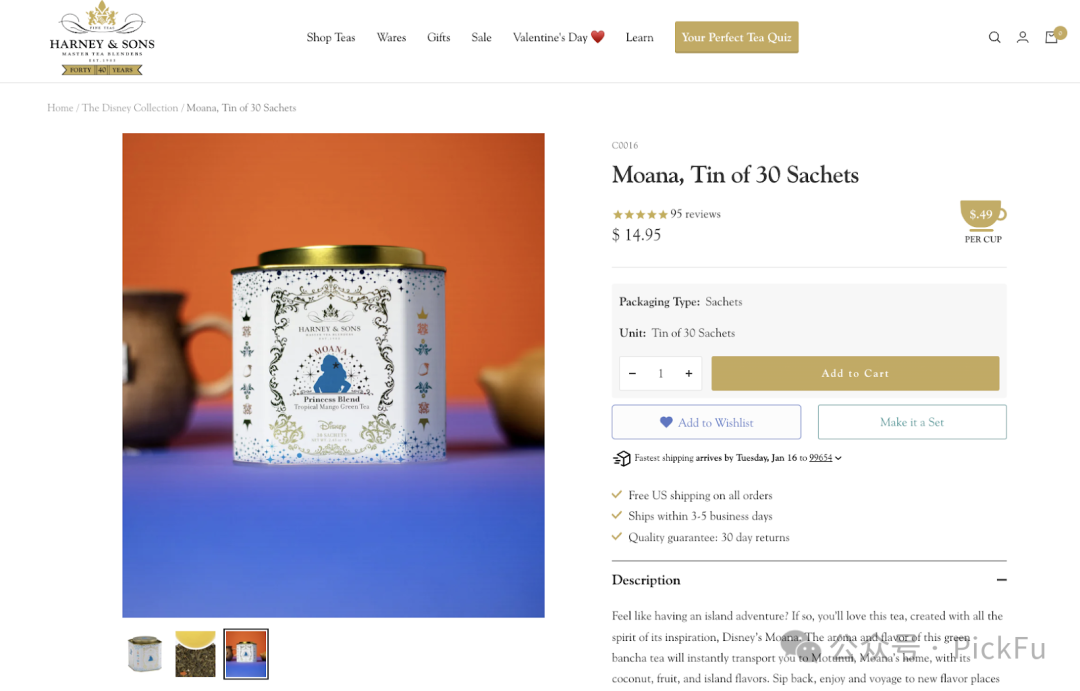Open the Valentine's Day menu item

pos(558,38)
